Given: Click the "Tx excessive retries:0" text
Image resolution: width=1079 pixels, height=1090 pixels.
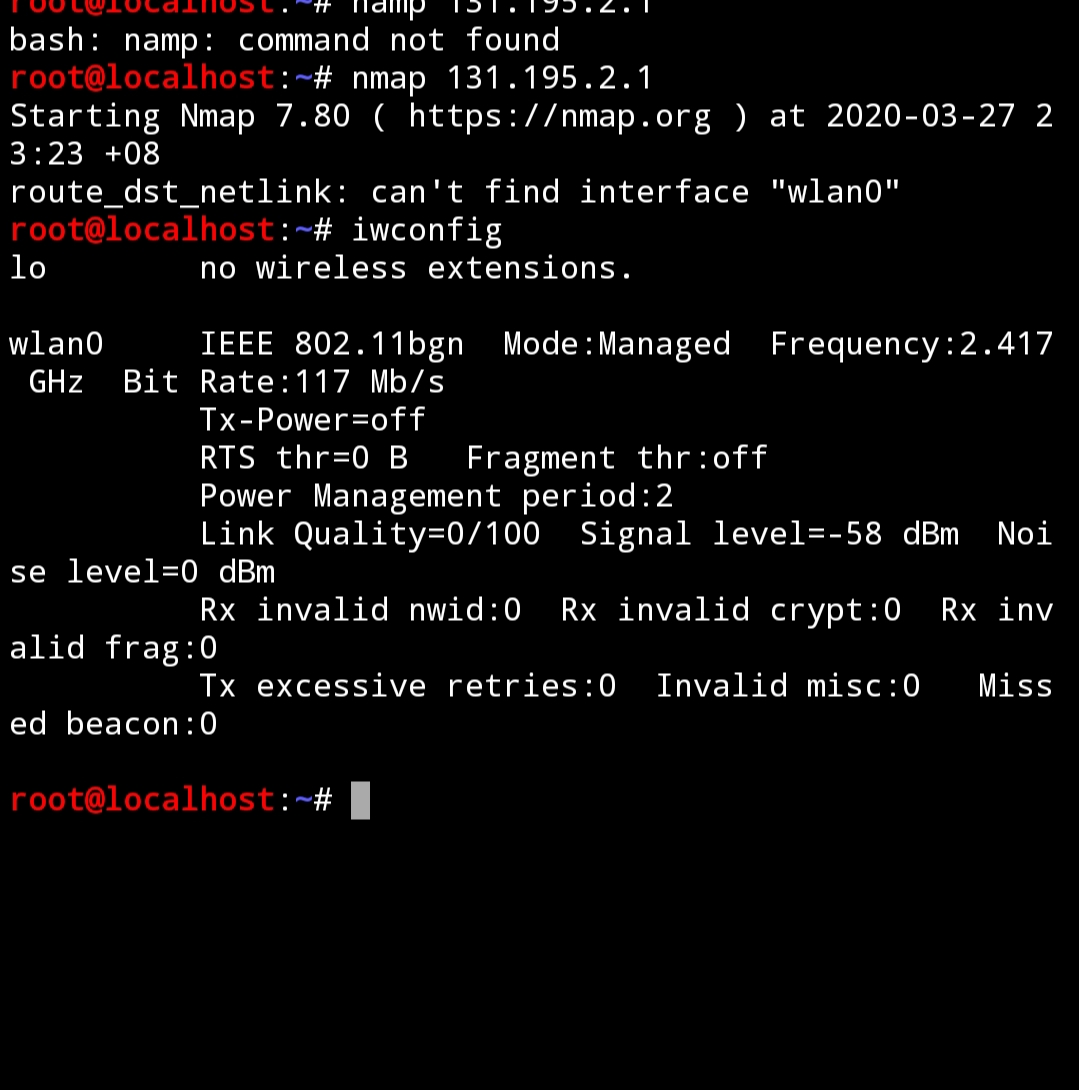Looking at the screenshot, I should pos(408,686).
